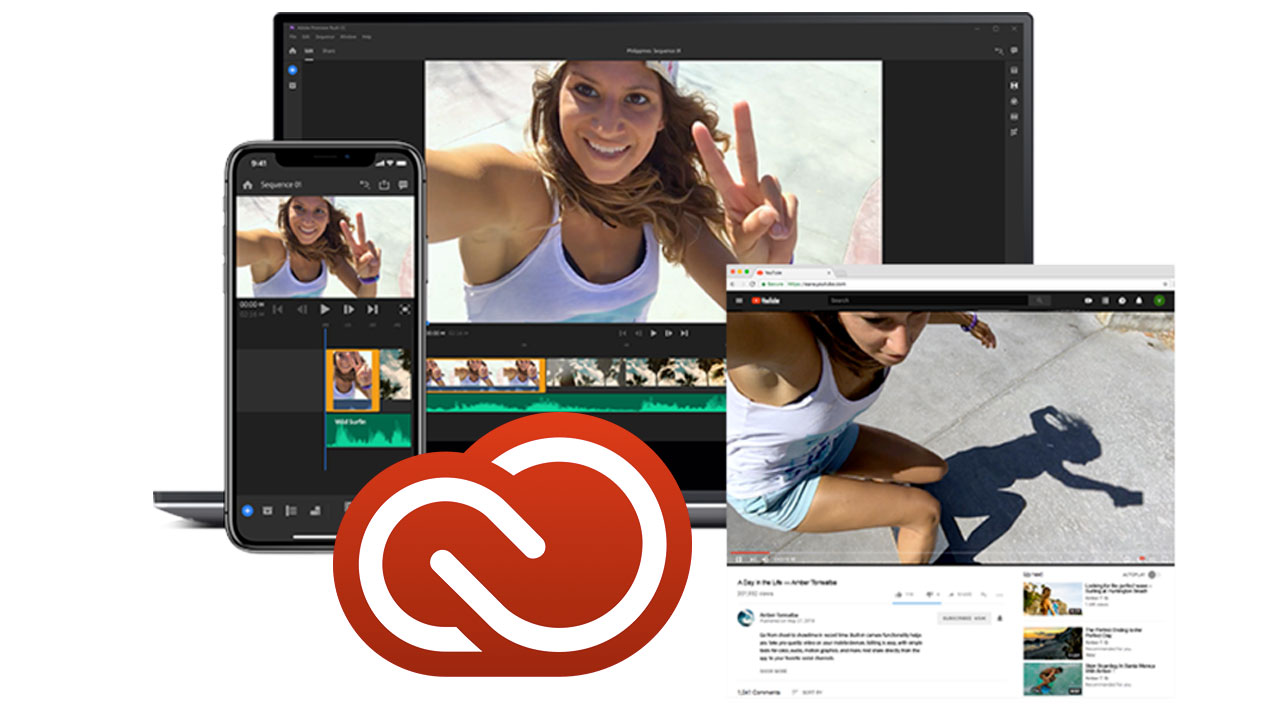Tap the Sequence 01 title on the phone
The image size is (1280, 720).
pos(280,185)
